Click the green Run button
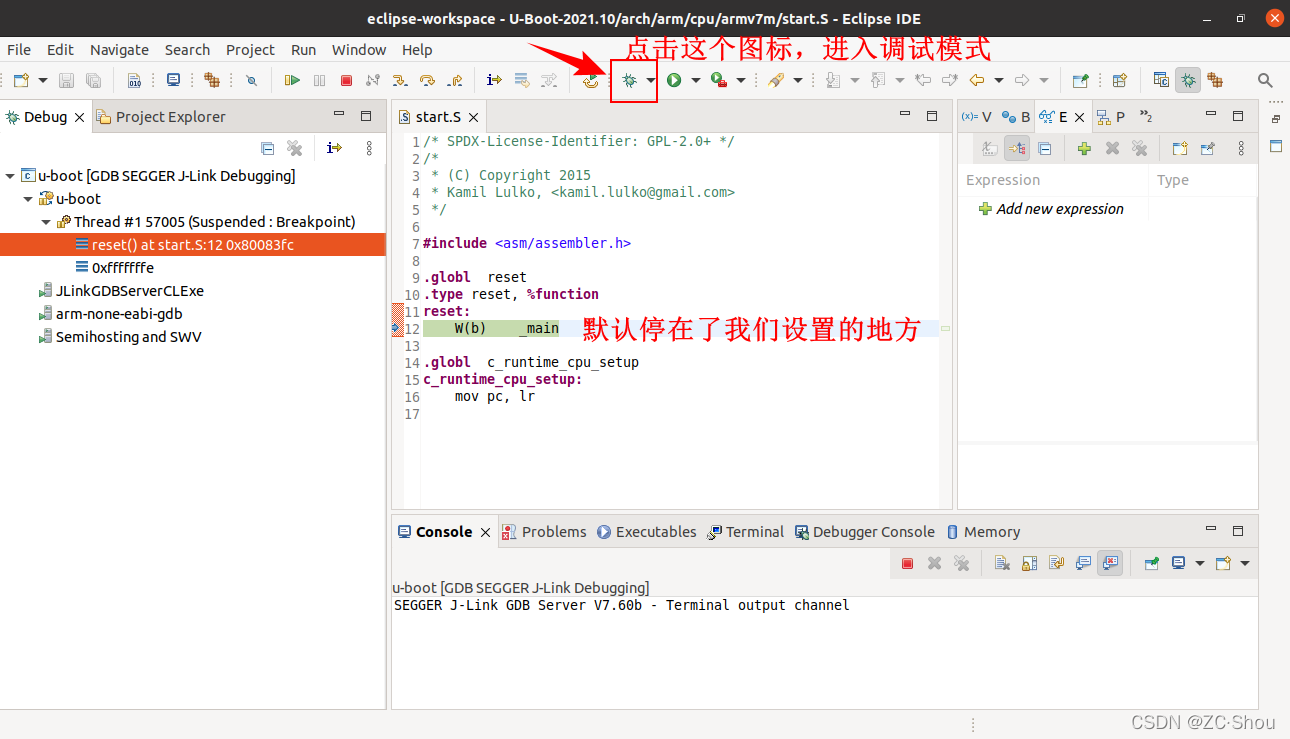 (674, 80)
